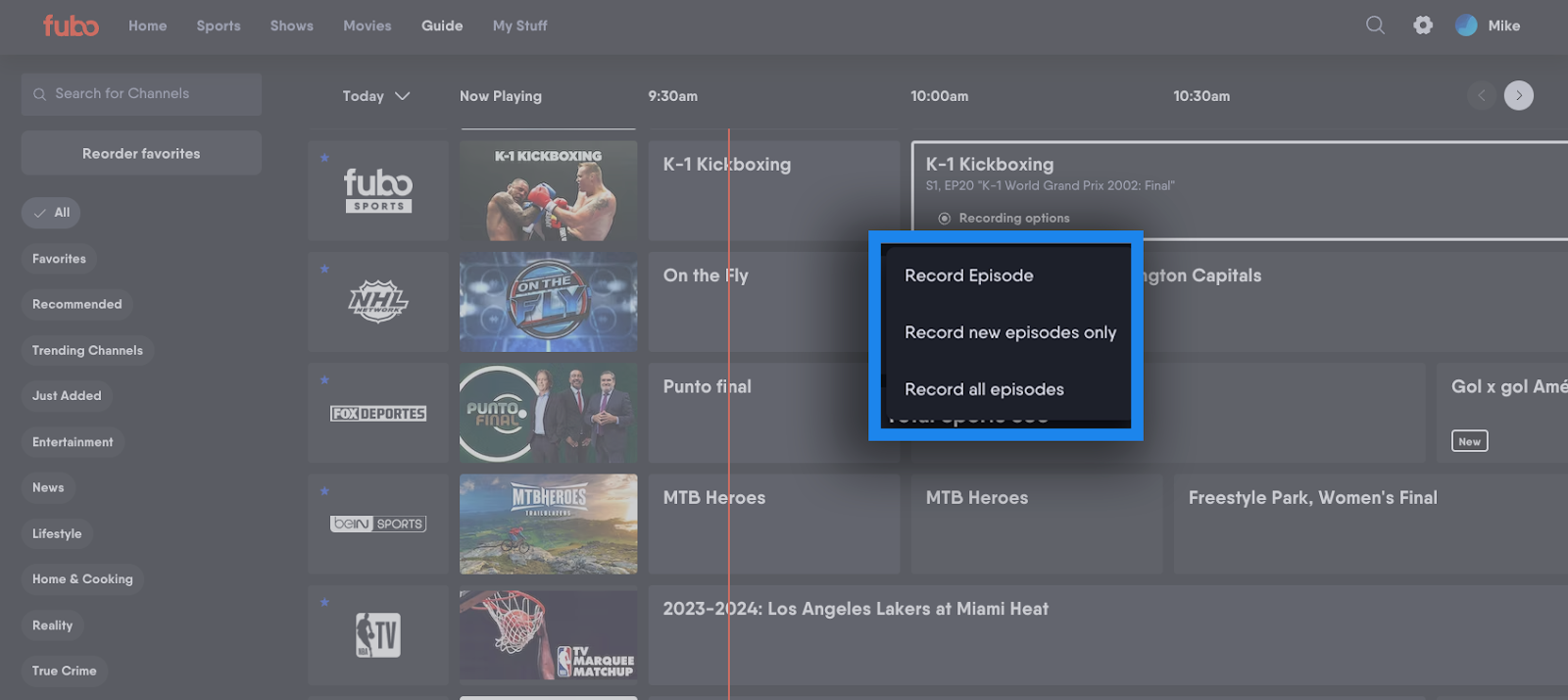Screen dimensions: 1568x700
Task: Filter channels by Just Added
Action: pos(67,396)
